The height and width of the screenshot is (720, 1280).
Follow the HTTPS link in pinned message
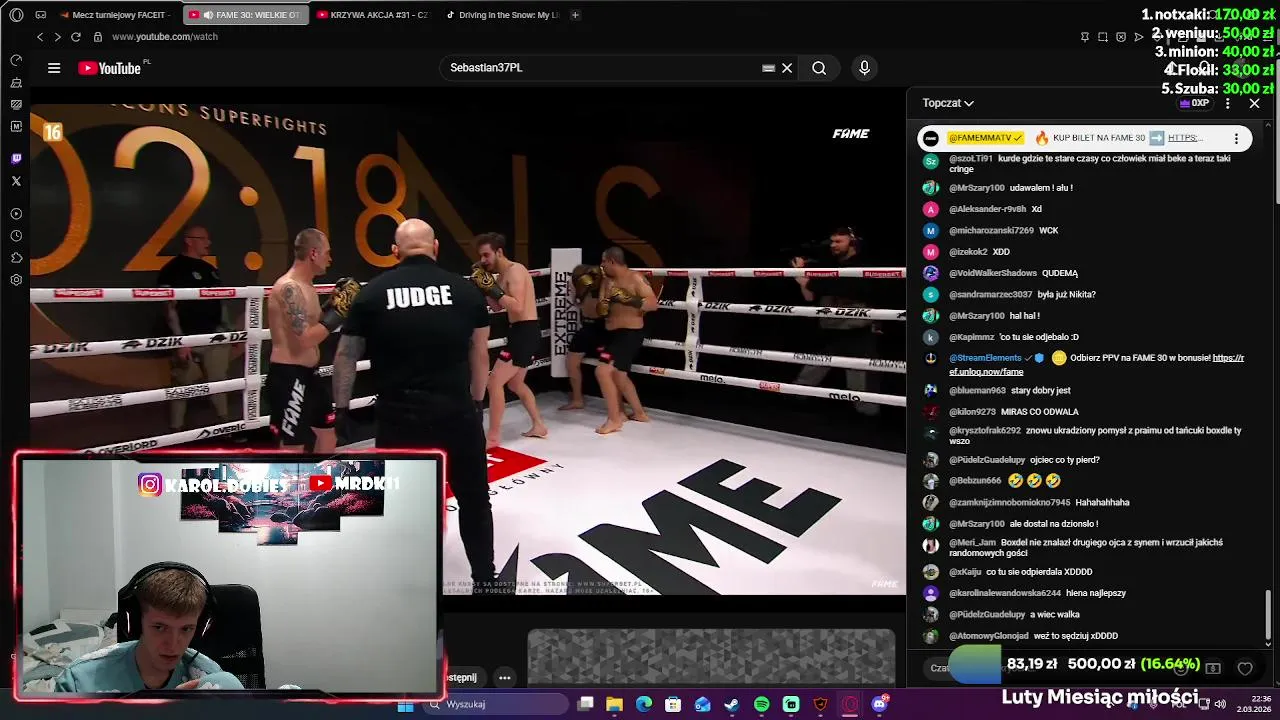1184,138
